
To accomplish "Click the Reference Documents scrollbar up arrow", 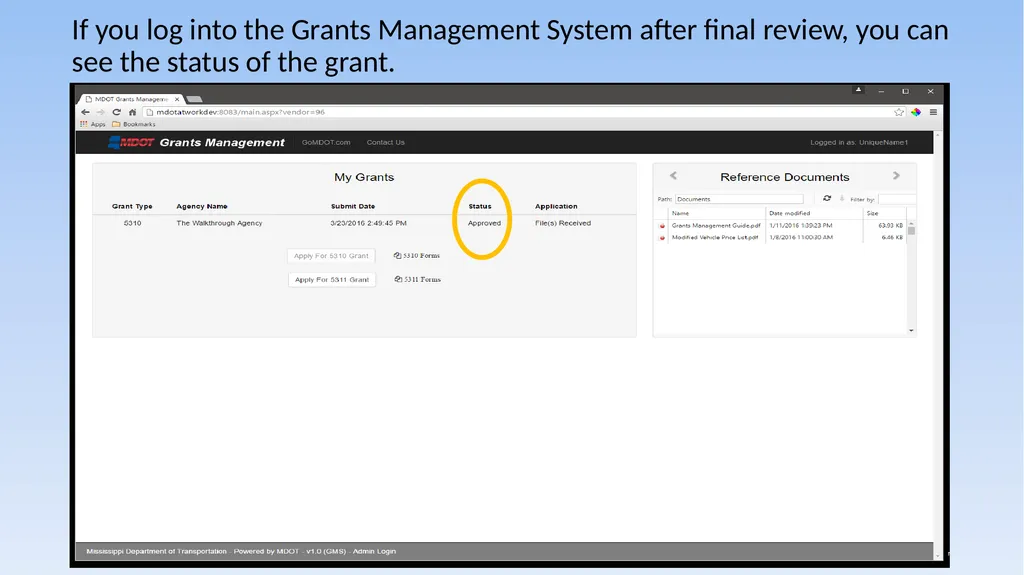I will click(x=911, y=223).
